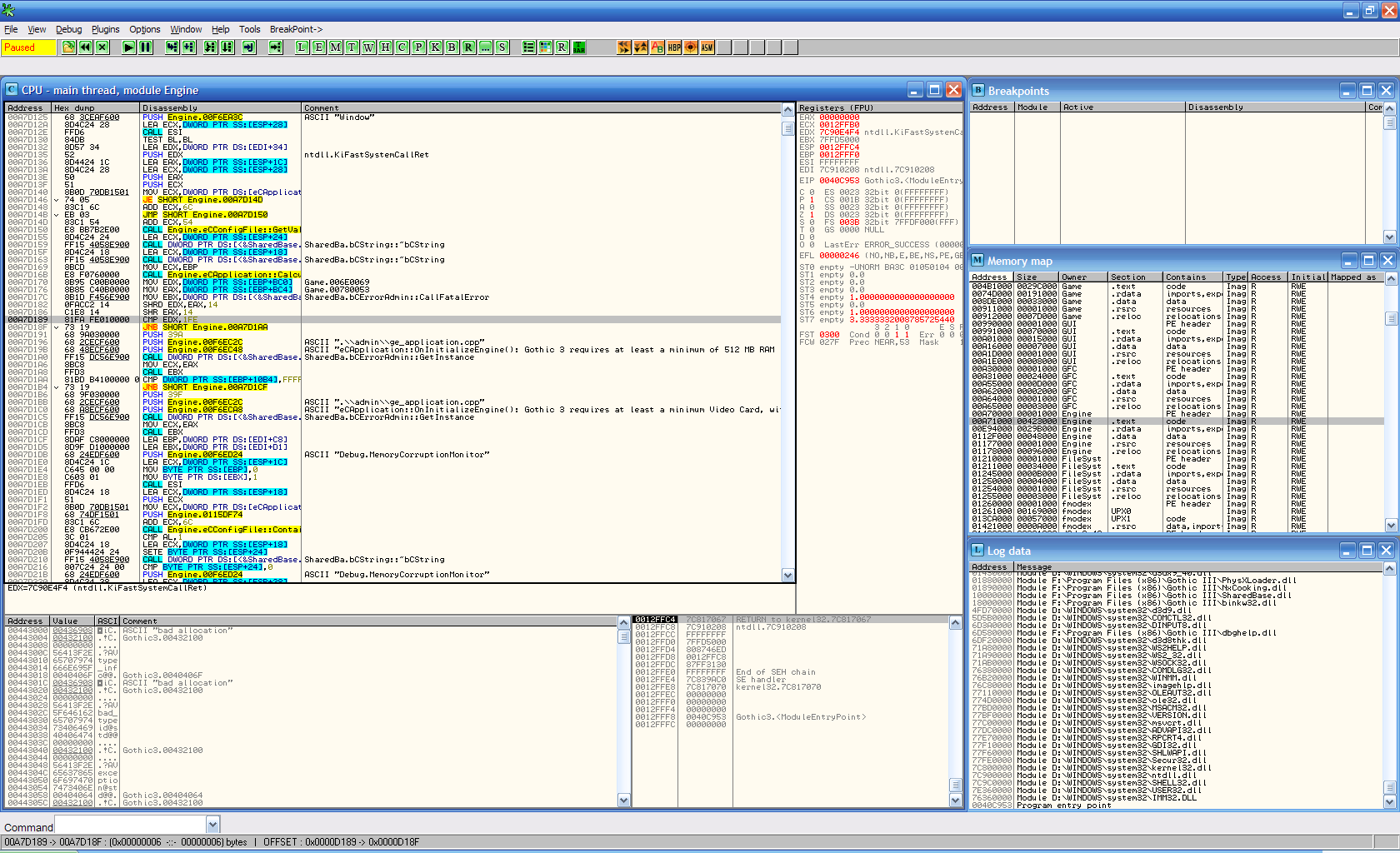Screen dimensions: 1400x853
Task: Open the file open folder icon
Action: tap(68, 47)
